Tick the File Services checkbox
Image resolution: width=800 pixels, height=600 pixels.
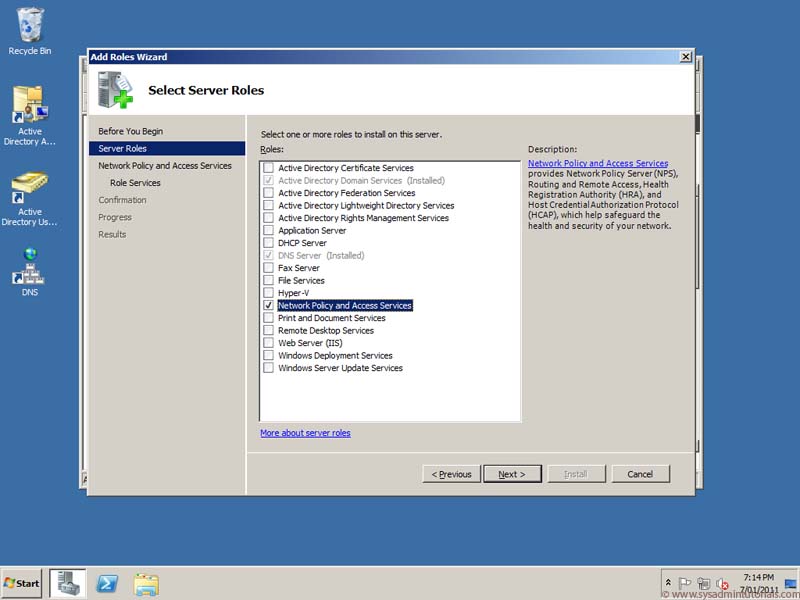coord(268,281)
